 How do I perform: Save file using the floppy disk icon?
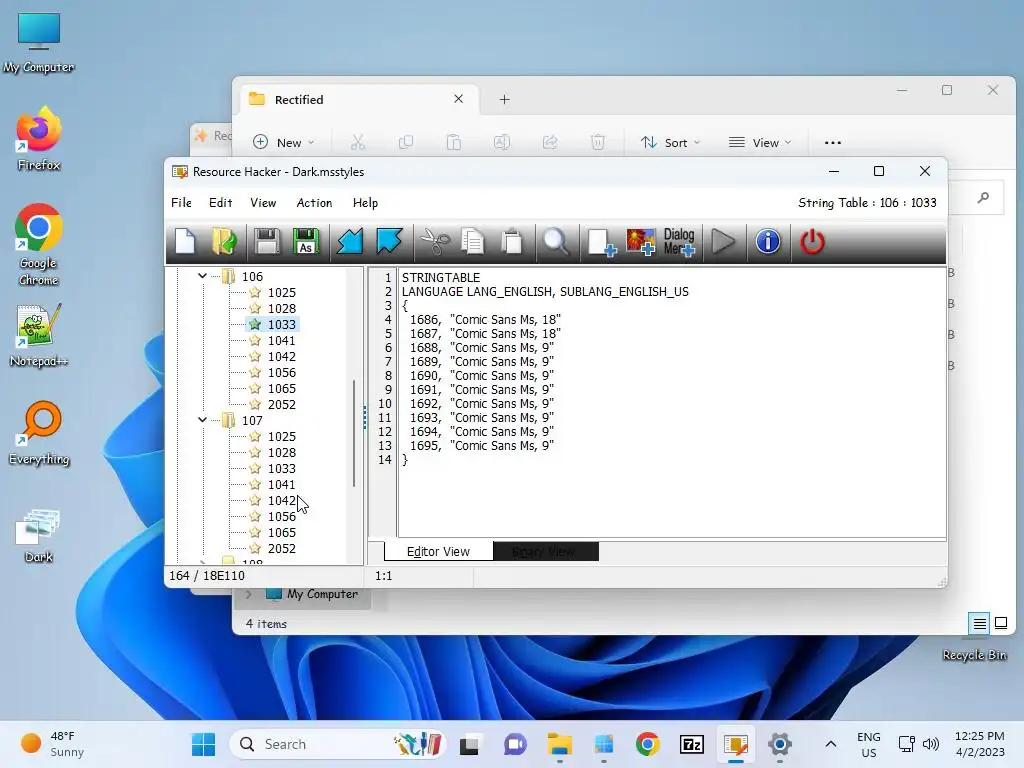click(266, 242)
